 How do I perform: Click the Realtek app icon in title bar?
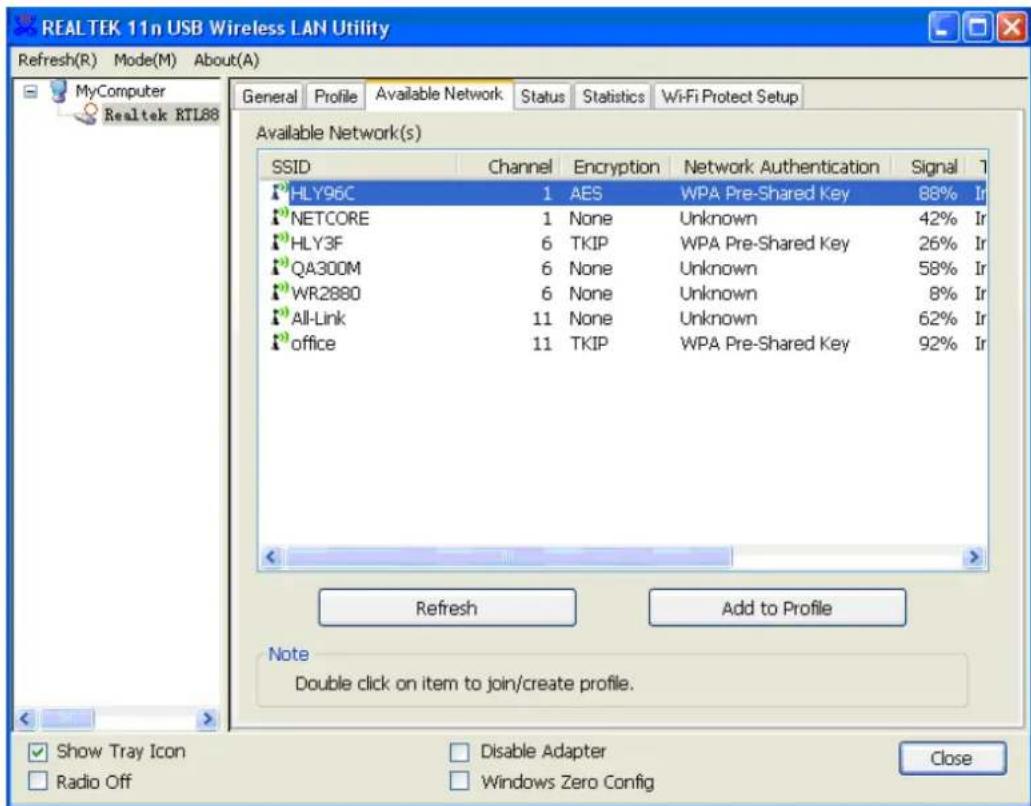(x=26, y=26)
